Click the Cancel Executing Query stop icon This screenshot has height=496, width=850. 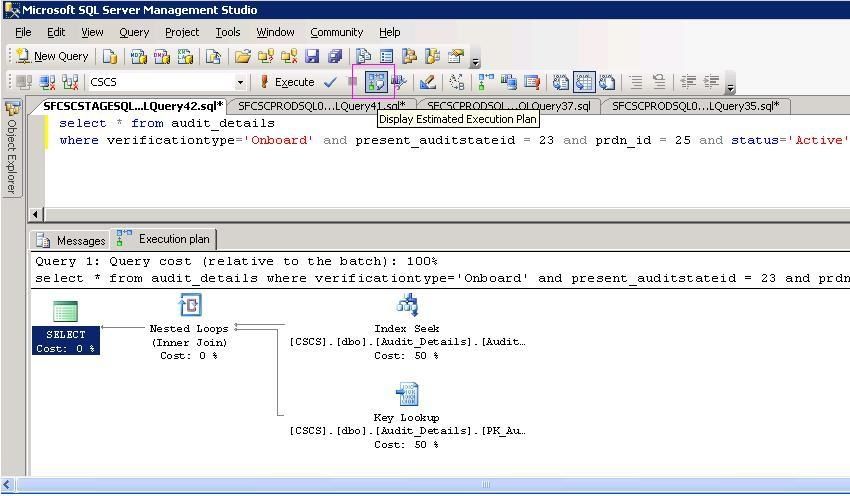[352, 82]
